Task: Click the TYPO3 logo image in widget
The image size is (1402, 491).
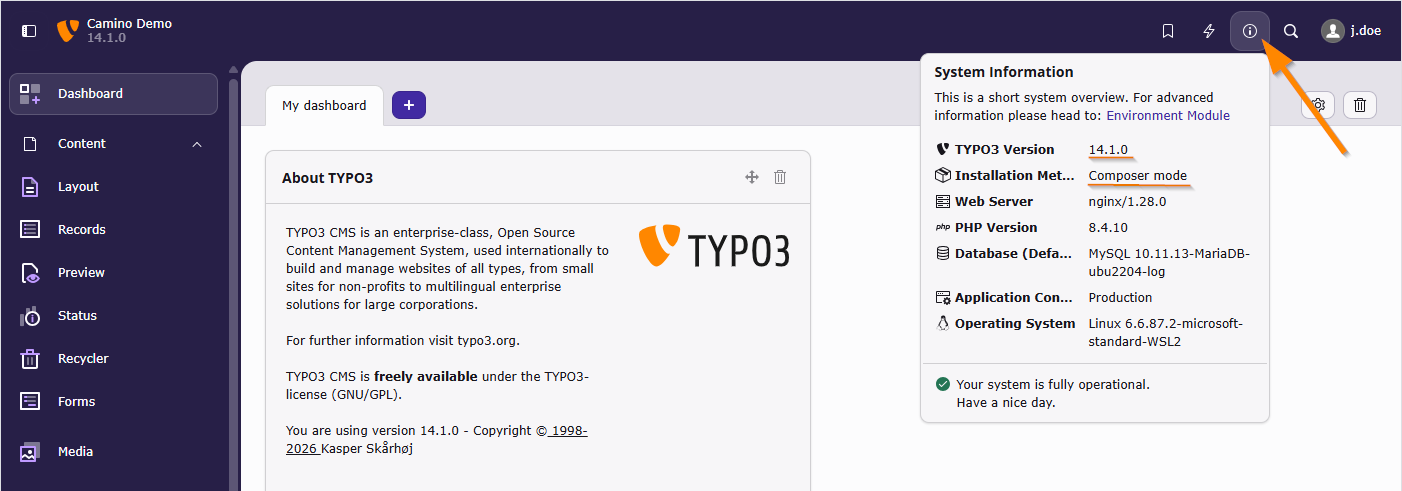Action: pos(714,246)
